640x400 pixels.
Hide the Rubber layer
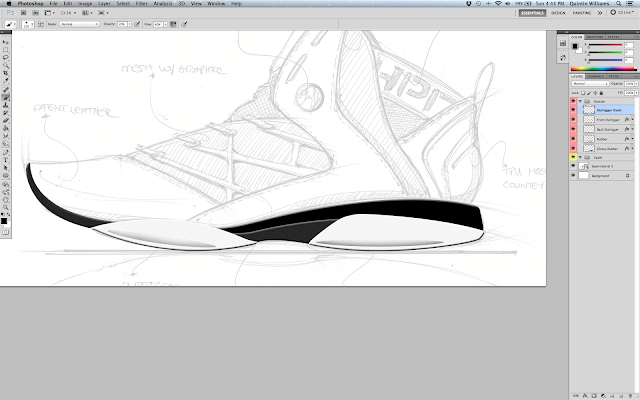[573, 139]
